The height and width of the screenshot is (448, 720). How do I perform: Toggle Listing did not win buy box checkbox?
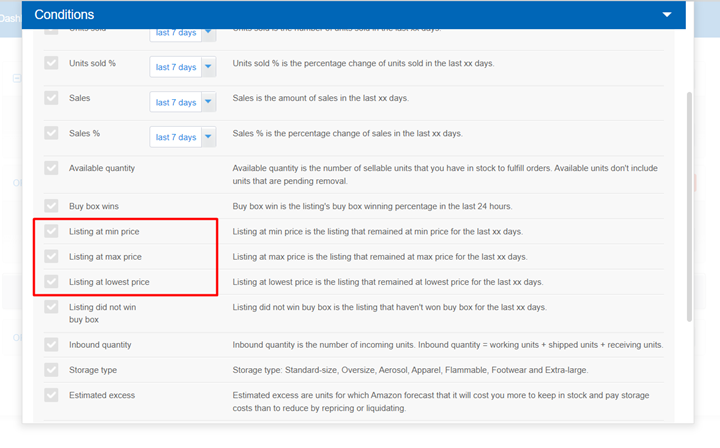click(x=51, y=307)
